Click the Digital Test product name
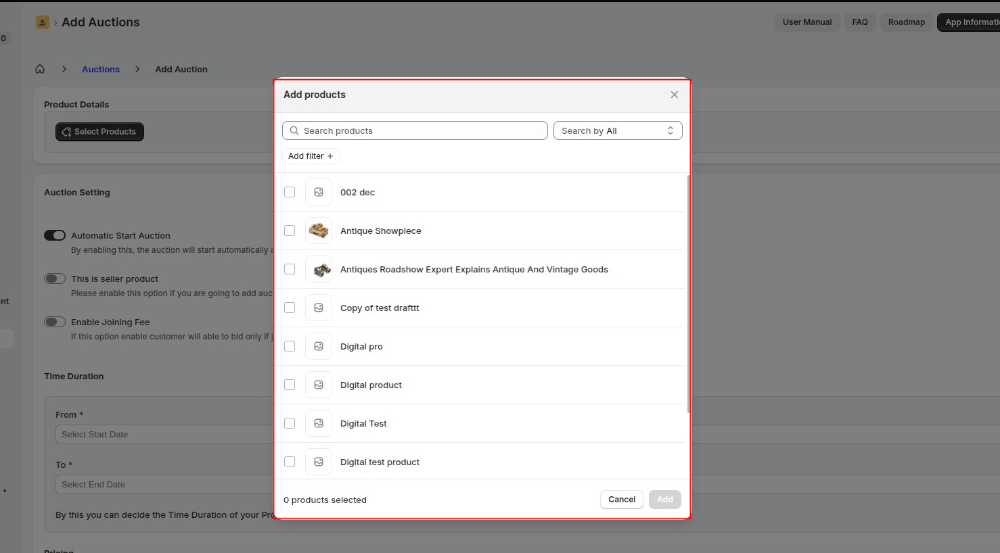1000x553 pixels. (x=364, y=424)
